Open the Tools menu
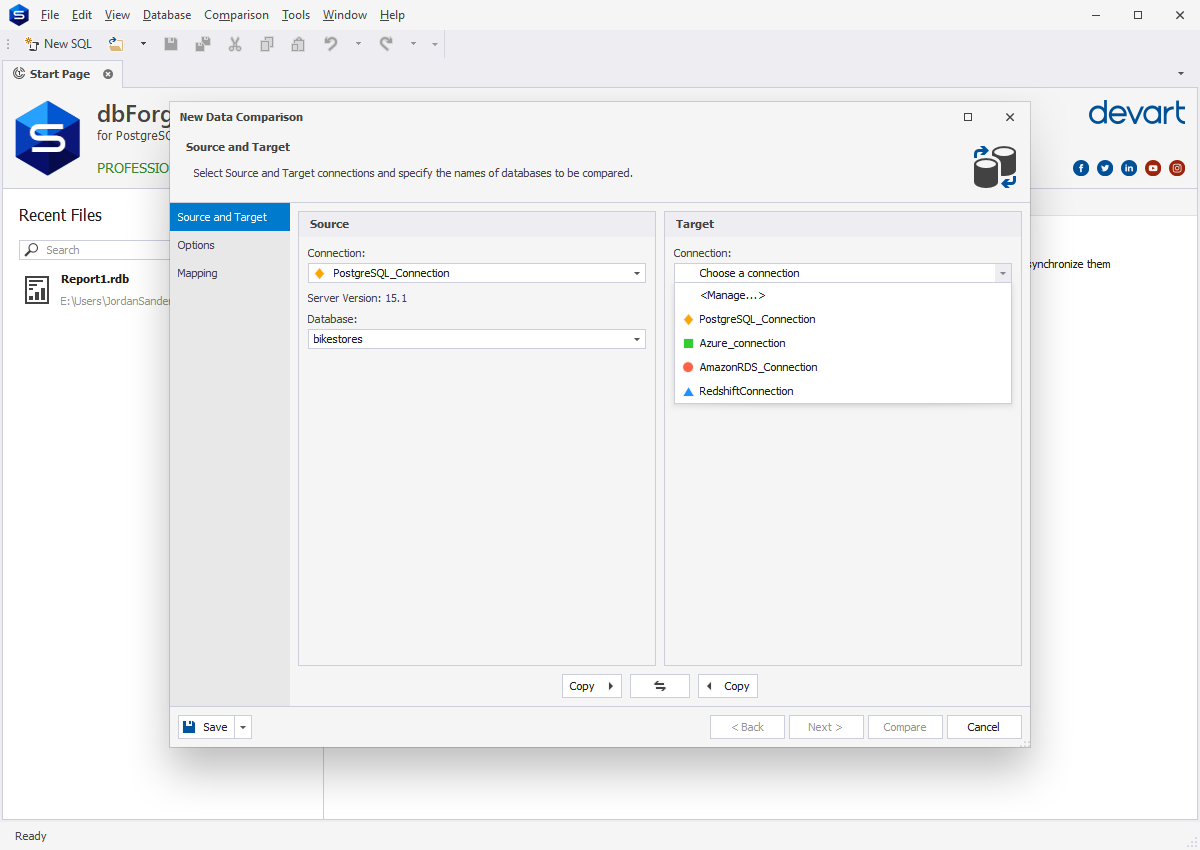This screenshot has width=1200, height=850. (296, 15)
